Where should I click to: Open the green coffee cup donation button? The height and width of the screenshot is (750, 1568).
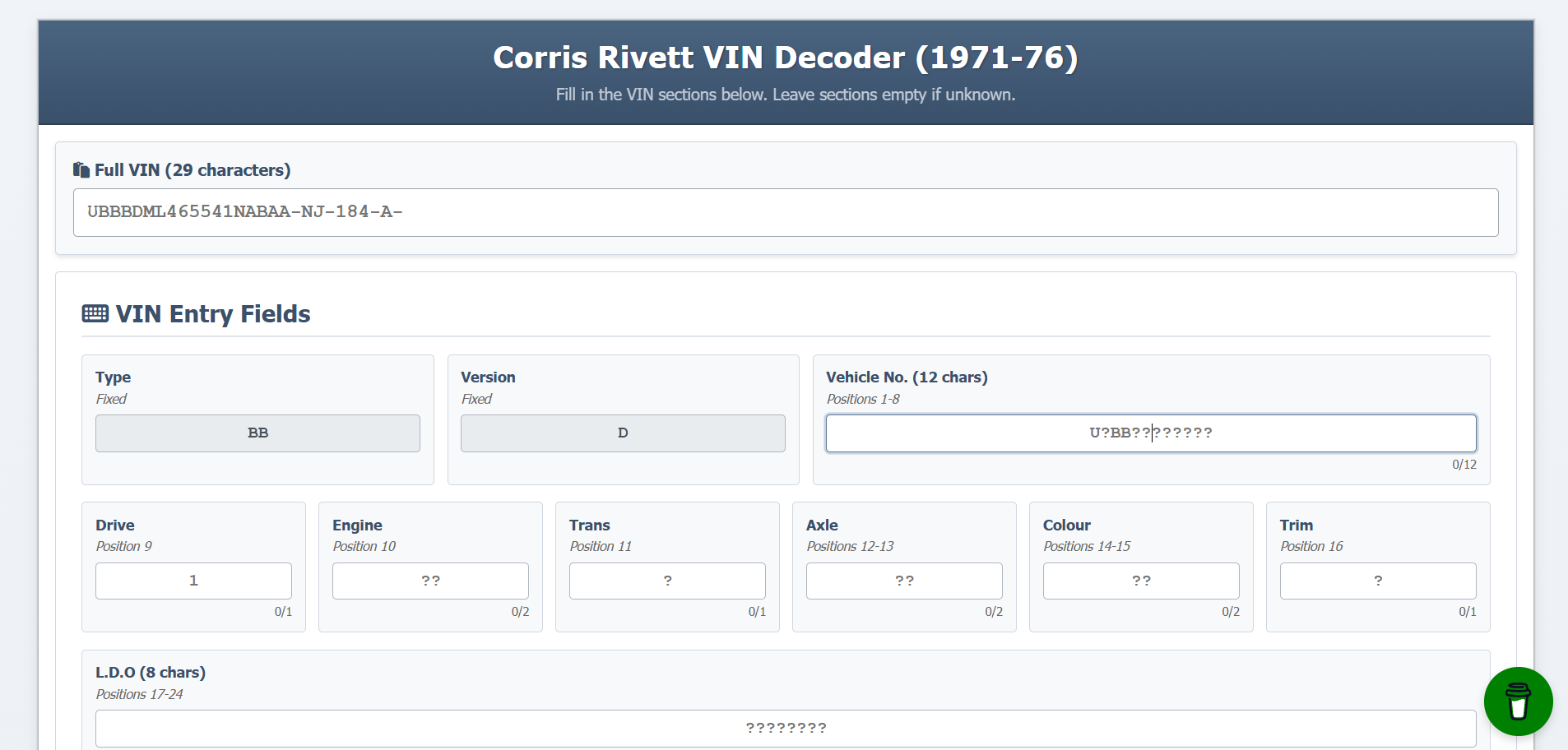pyautogui.click(x=1518, y=701)
